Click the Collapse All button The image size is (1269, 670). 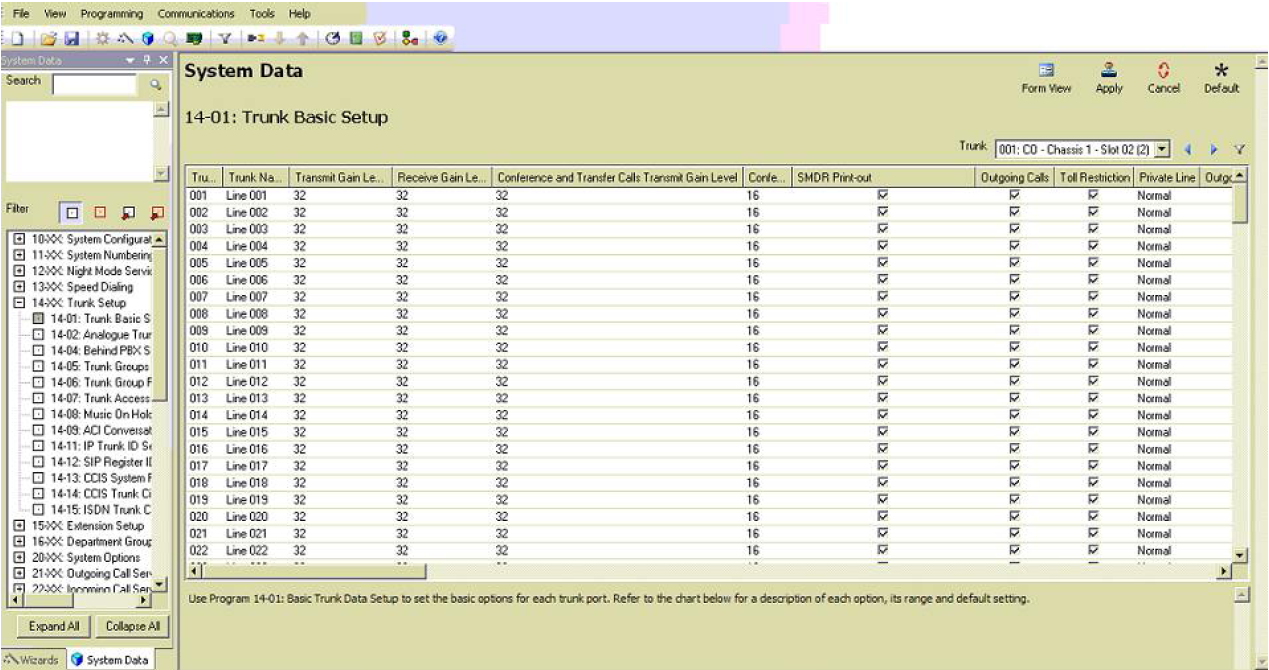[x=132, y=627]
